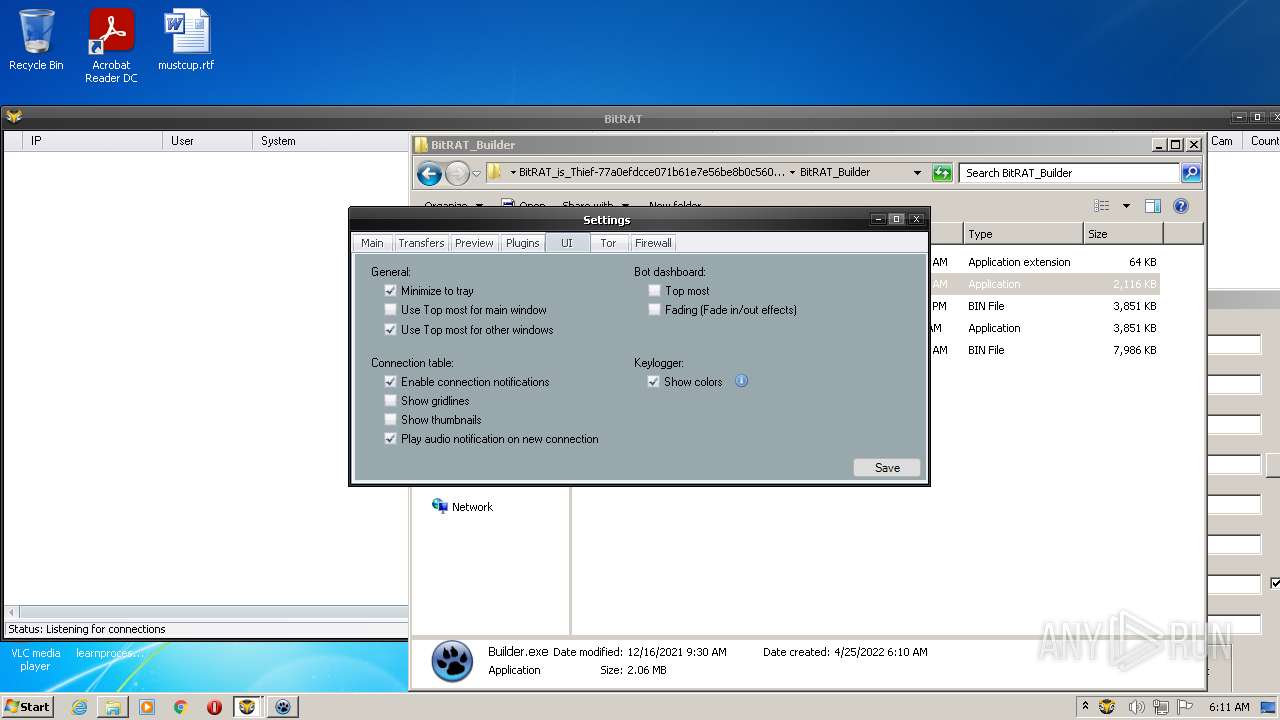Toggle Use Top most for other windows
Viewport: 1280px width, 720px height.
pos(390,330)
